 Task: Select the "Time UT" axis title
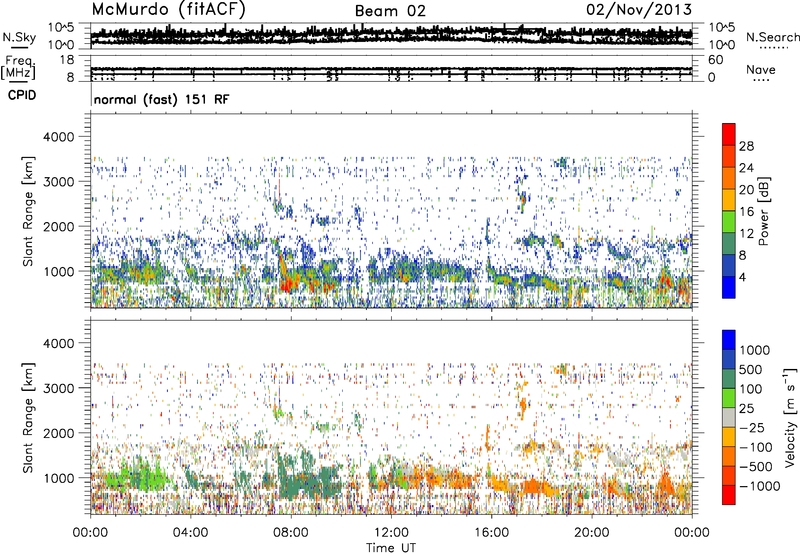(x=391, y=548)
